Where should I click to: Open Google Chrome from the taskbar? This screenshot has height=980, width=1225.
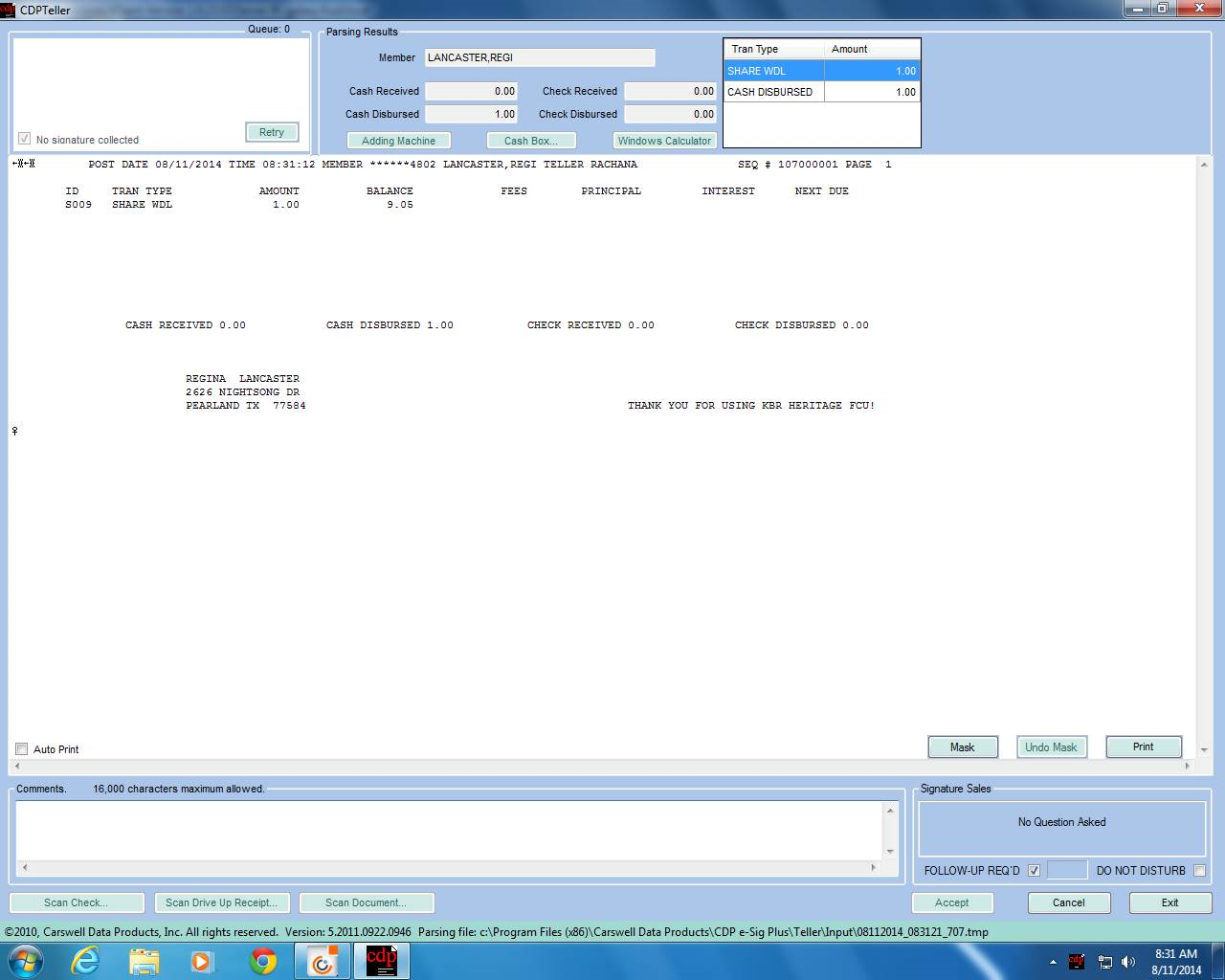pos(263,961)
